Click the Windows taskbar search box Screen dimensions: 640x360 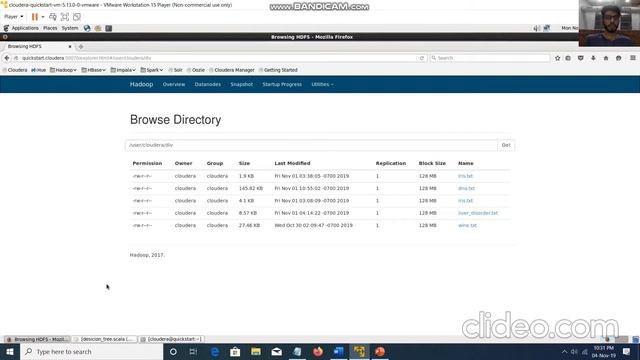91,351
